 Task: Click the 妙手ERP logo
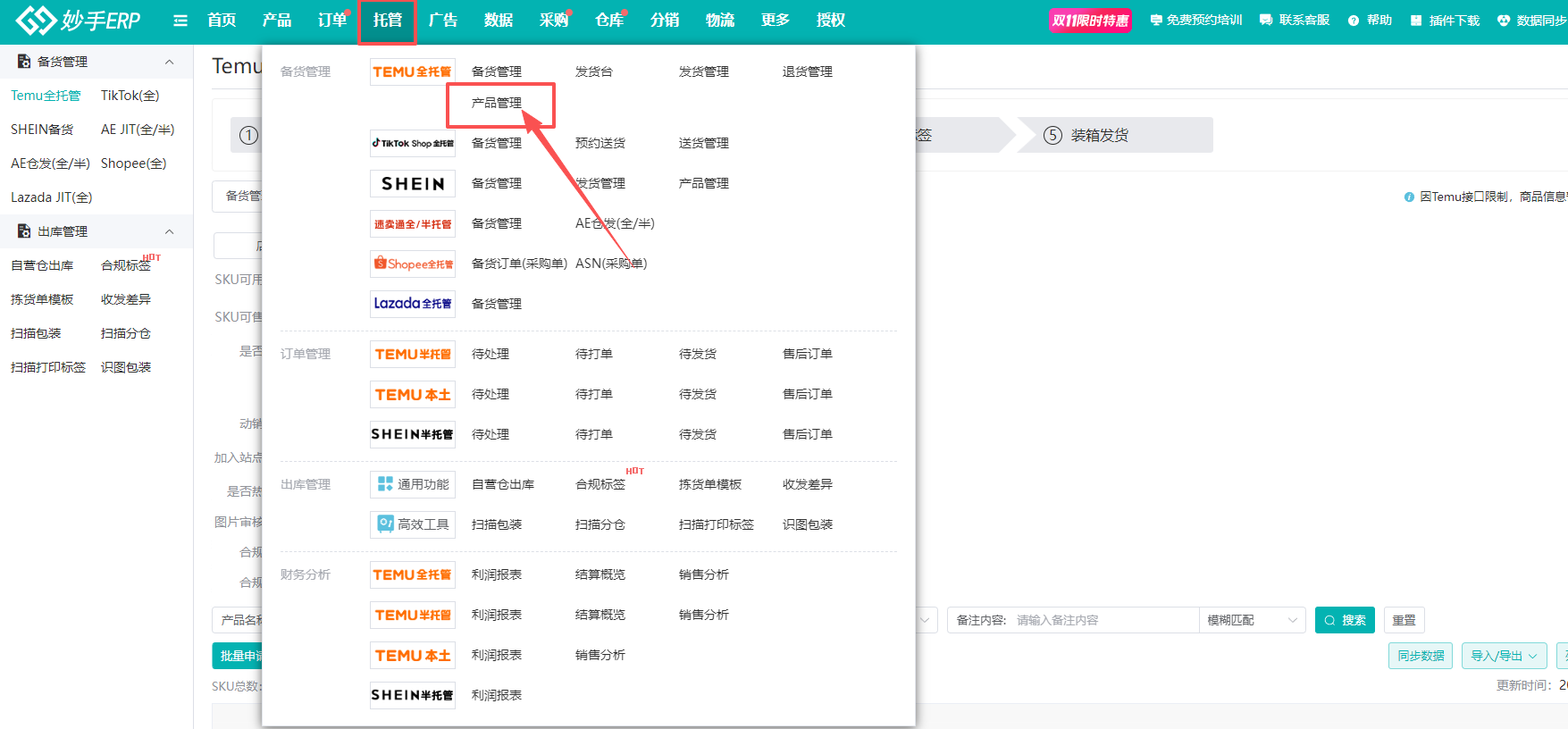coord(79,21)
